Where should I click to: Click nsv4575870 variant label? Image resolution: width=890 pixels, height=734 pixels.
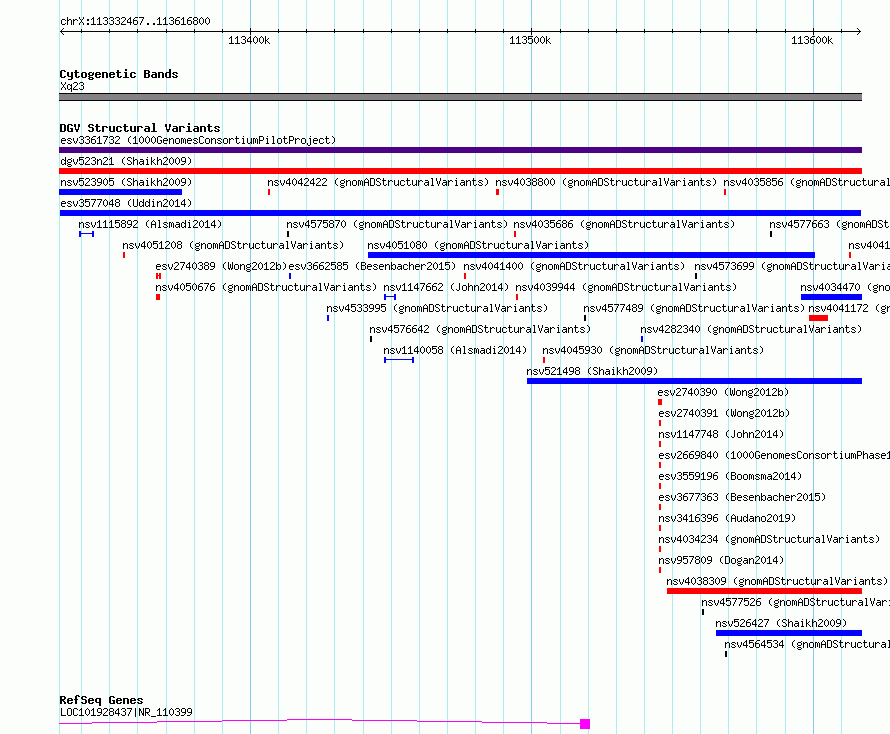coord(397,224)
